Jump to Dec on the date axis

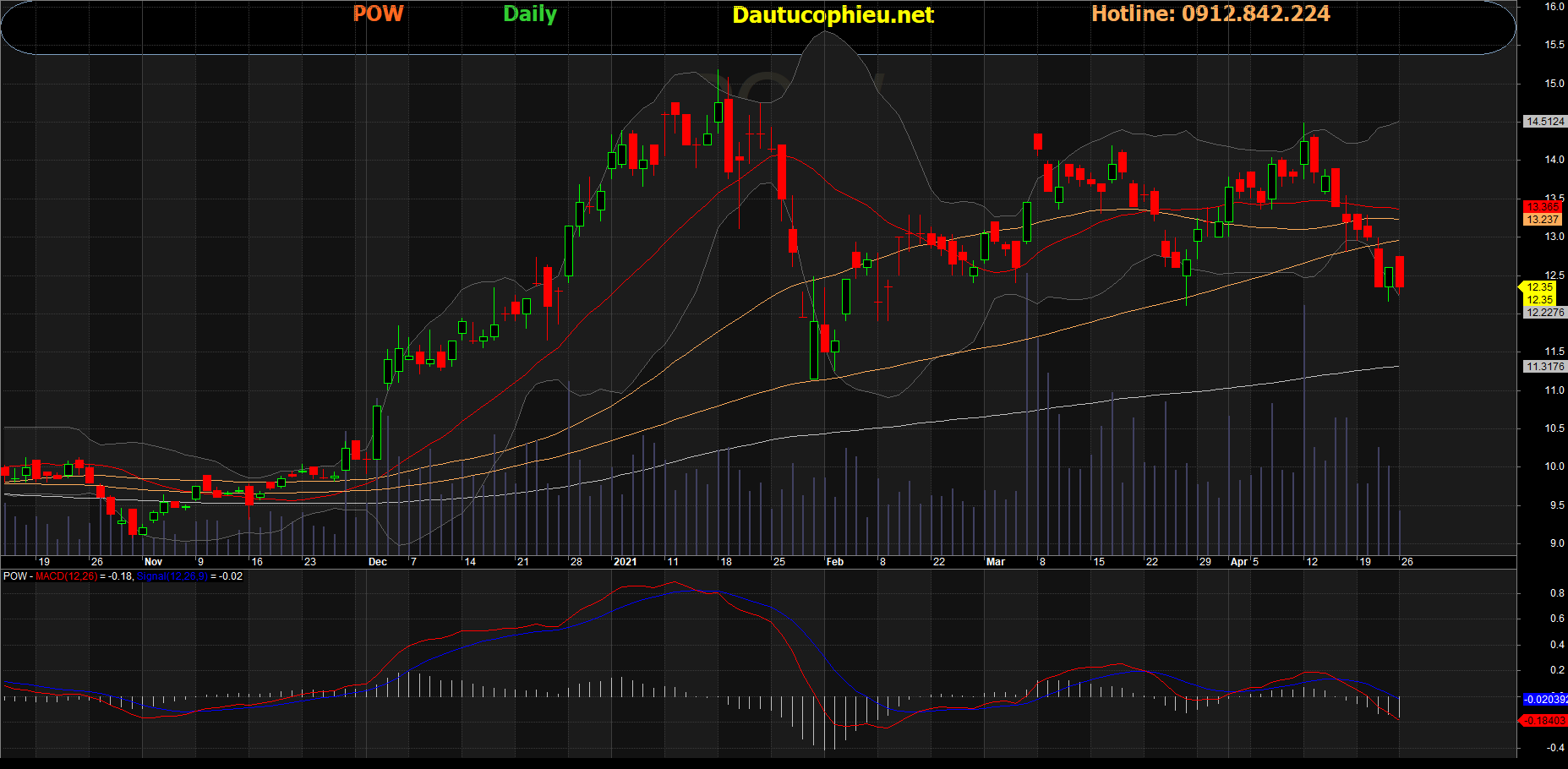pyautogui.click(x=378, y=562)
